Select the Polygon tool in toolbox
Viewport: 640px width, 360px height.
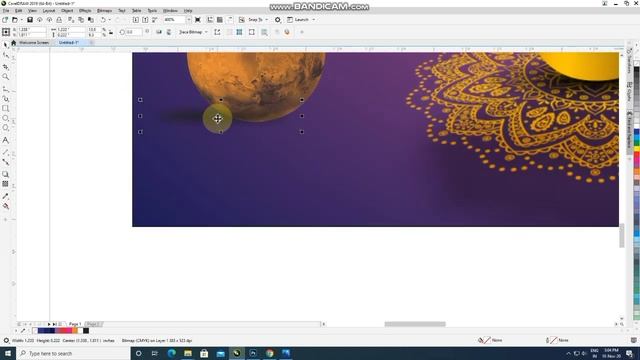pyautogui.click(x=5, y=128)
